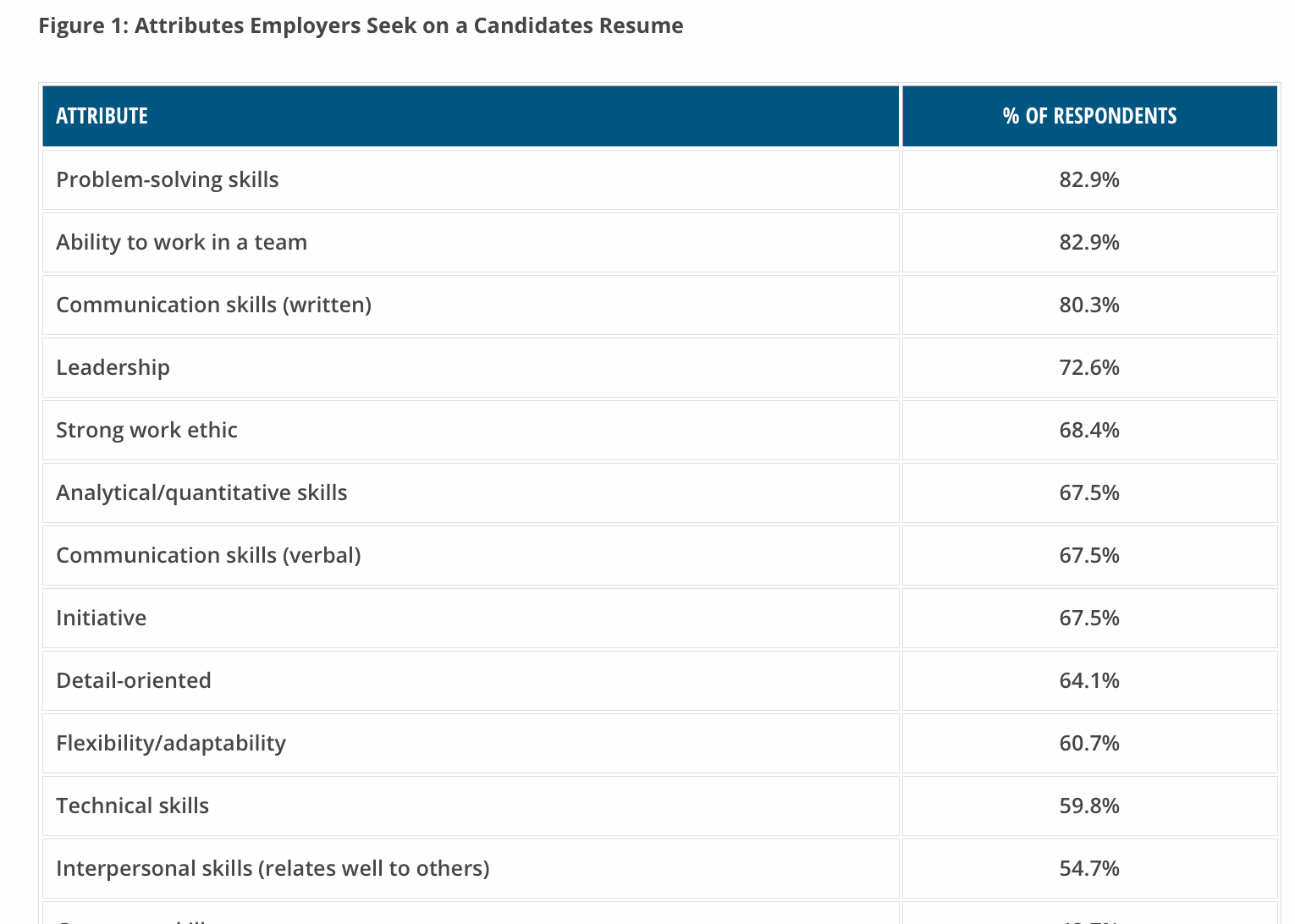Click the Technical skills cell

coord(132,806)
